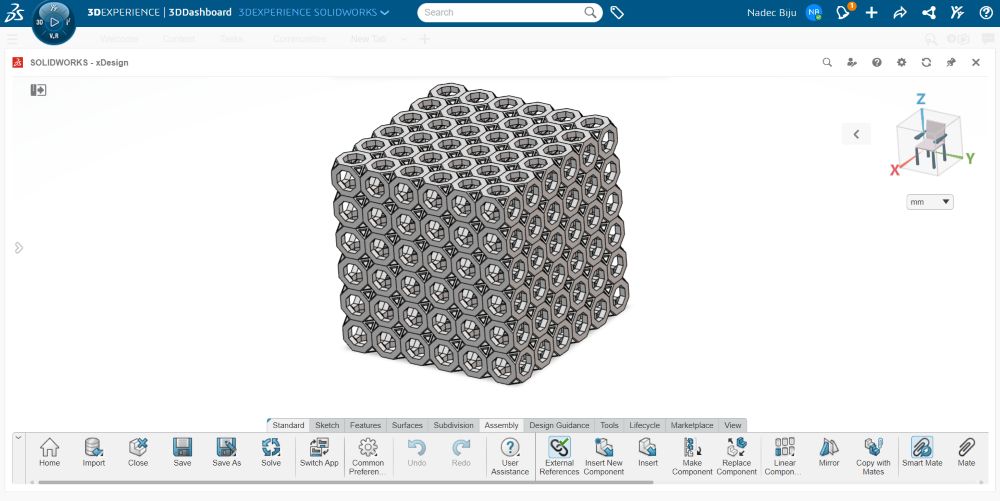Open the View tab
Viewport: 1000px width, 501px height.
(x=733, y=425)
